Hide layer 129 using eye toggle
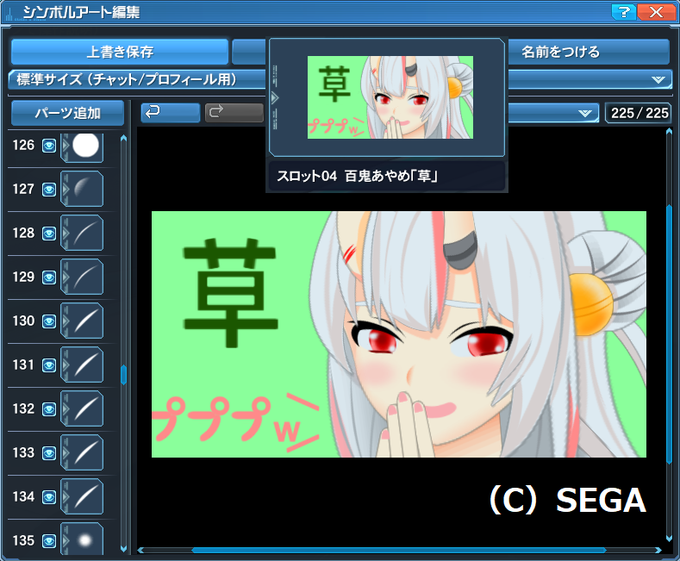The image size is (680, 561). (x=49, y=277)
